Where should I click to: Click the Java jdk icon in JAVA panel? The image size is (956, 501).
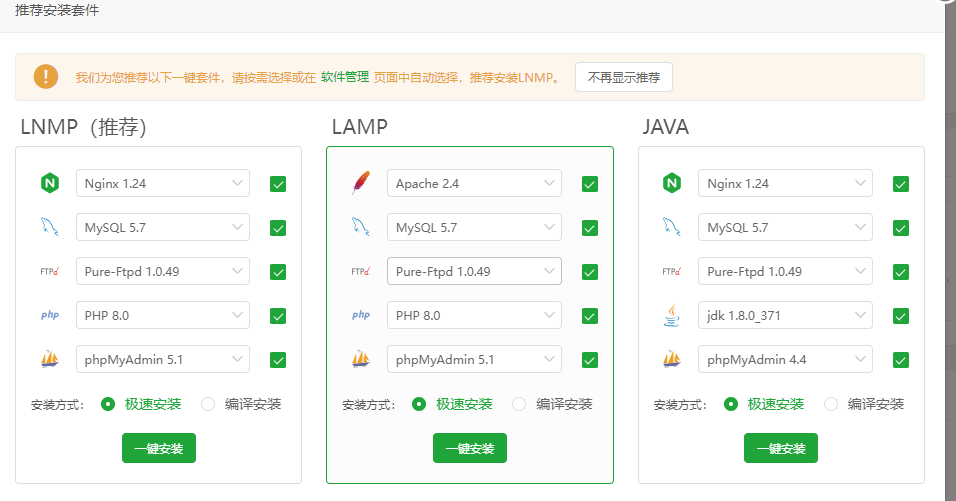pyautogui.click(x=672, y=315)
